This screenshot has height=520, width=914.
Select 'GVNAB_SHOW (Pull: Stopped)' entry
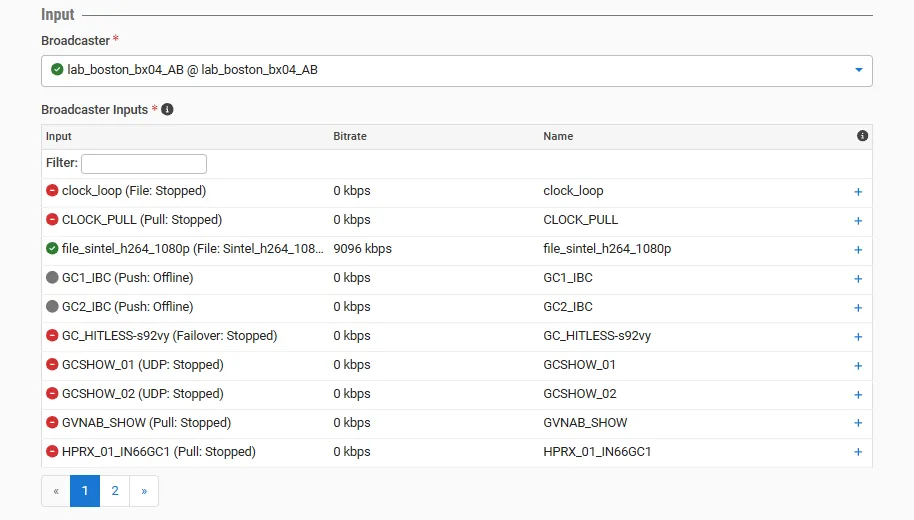point(146,423)
